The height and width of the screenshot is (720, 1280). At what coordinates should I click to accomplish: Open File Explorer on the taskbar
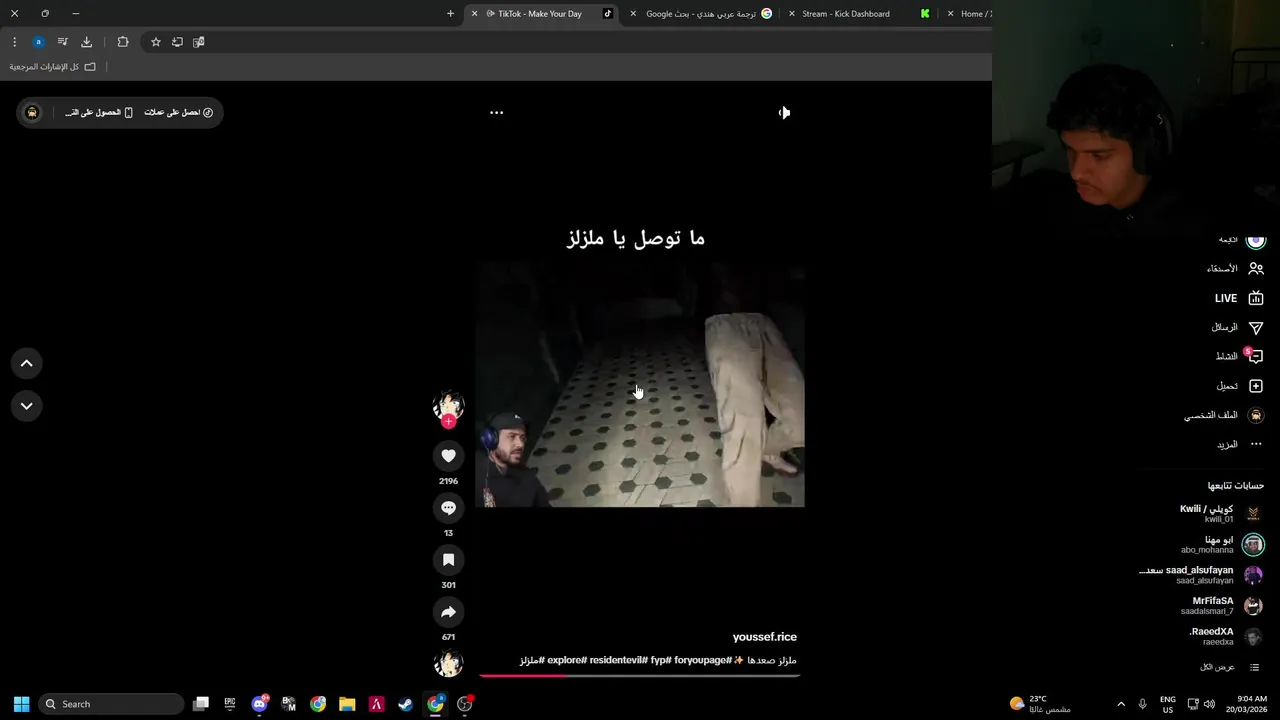coord(347,704)
